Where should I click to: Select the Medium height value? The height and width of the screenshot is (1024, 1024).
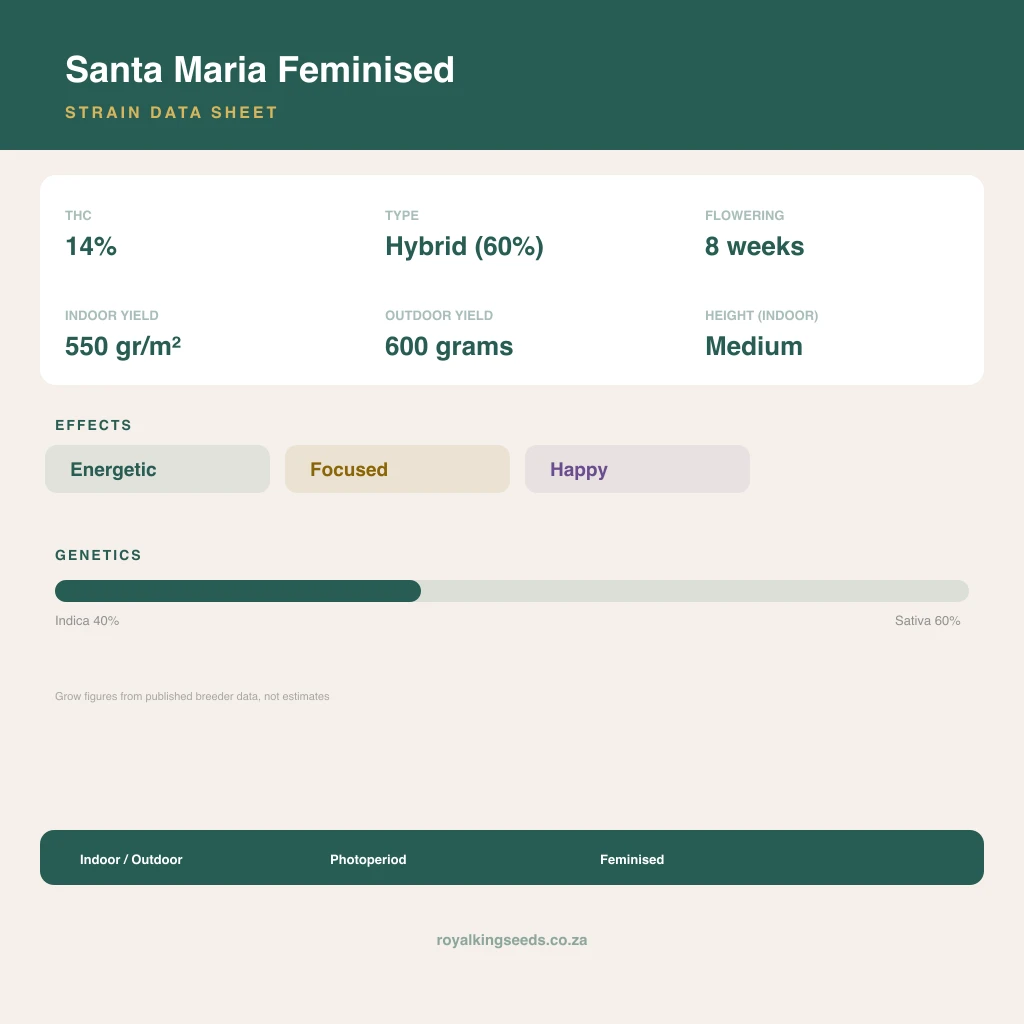pyautogui.click(x=754, y=346)
